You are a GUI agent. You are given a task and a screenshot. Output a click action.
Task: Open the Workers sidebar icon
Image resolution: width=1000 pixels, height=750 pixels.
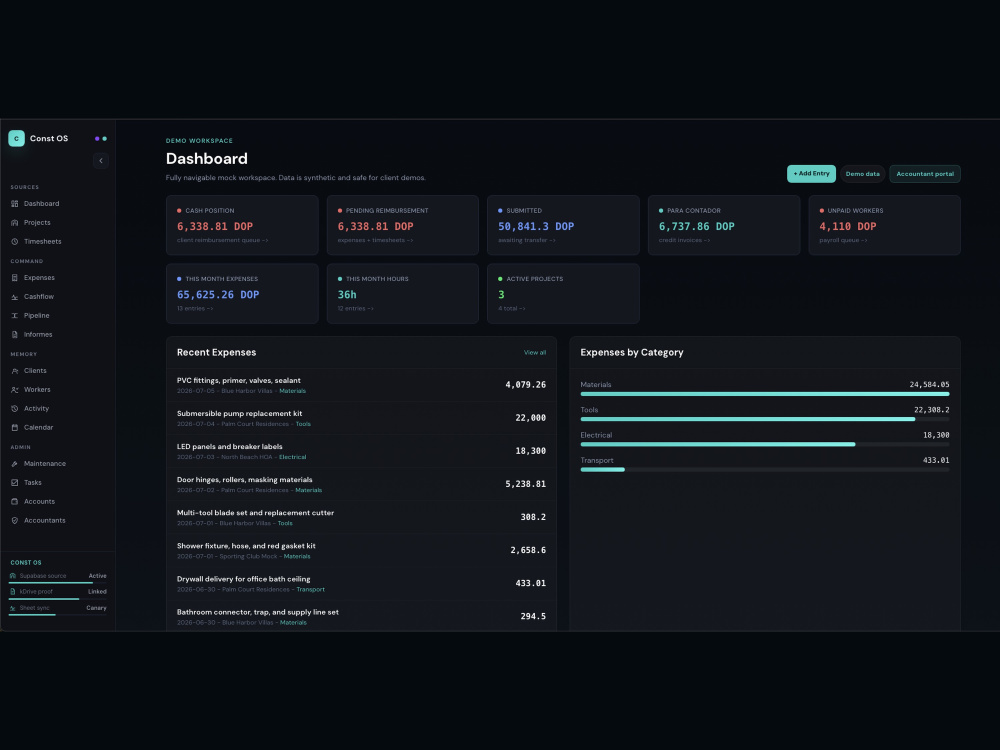click(15, 390)
